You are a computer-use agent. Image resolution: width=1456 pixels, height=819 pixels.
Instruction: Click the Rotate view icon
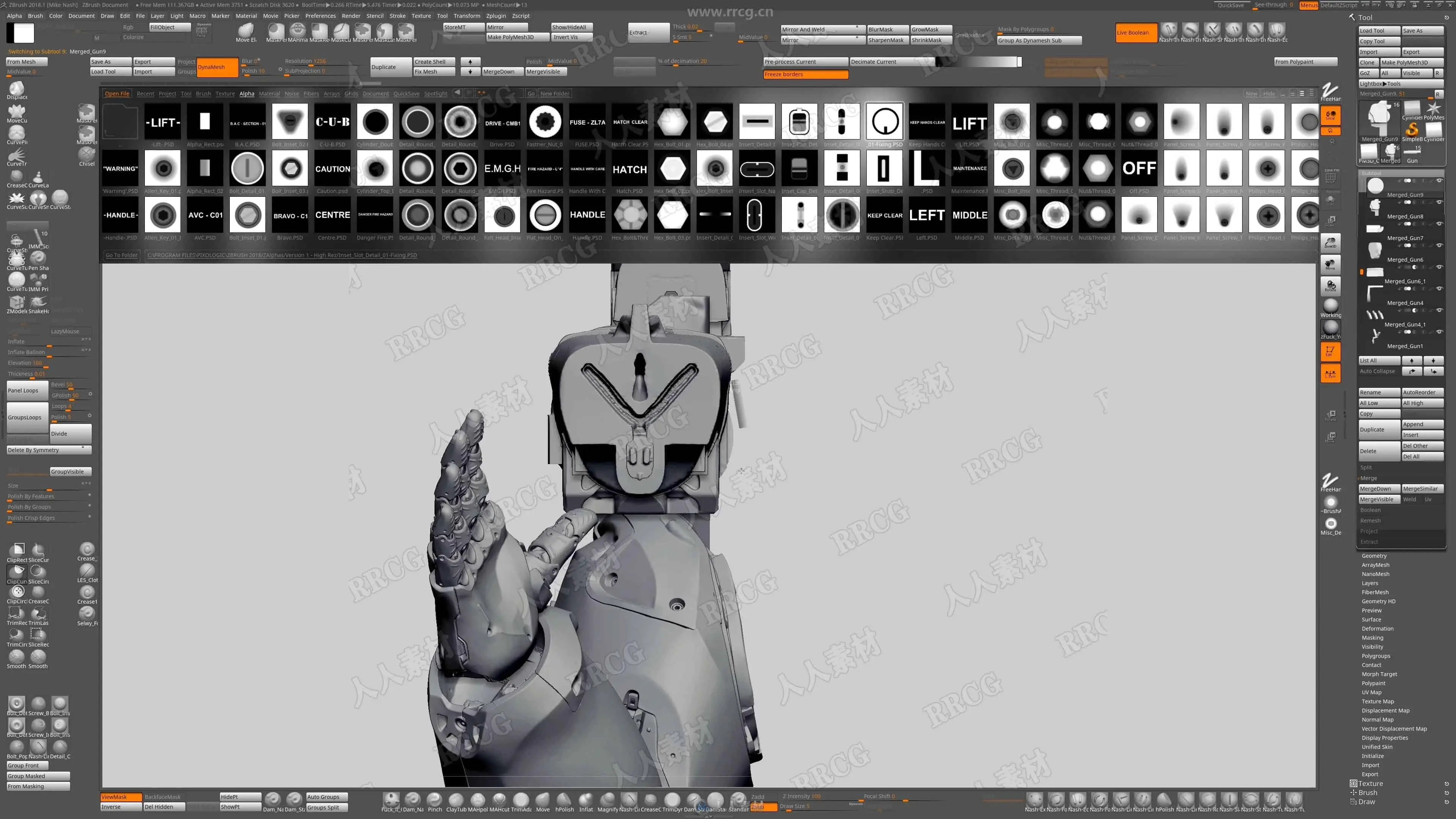coord(1330,286)
